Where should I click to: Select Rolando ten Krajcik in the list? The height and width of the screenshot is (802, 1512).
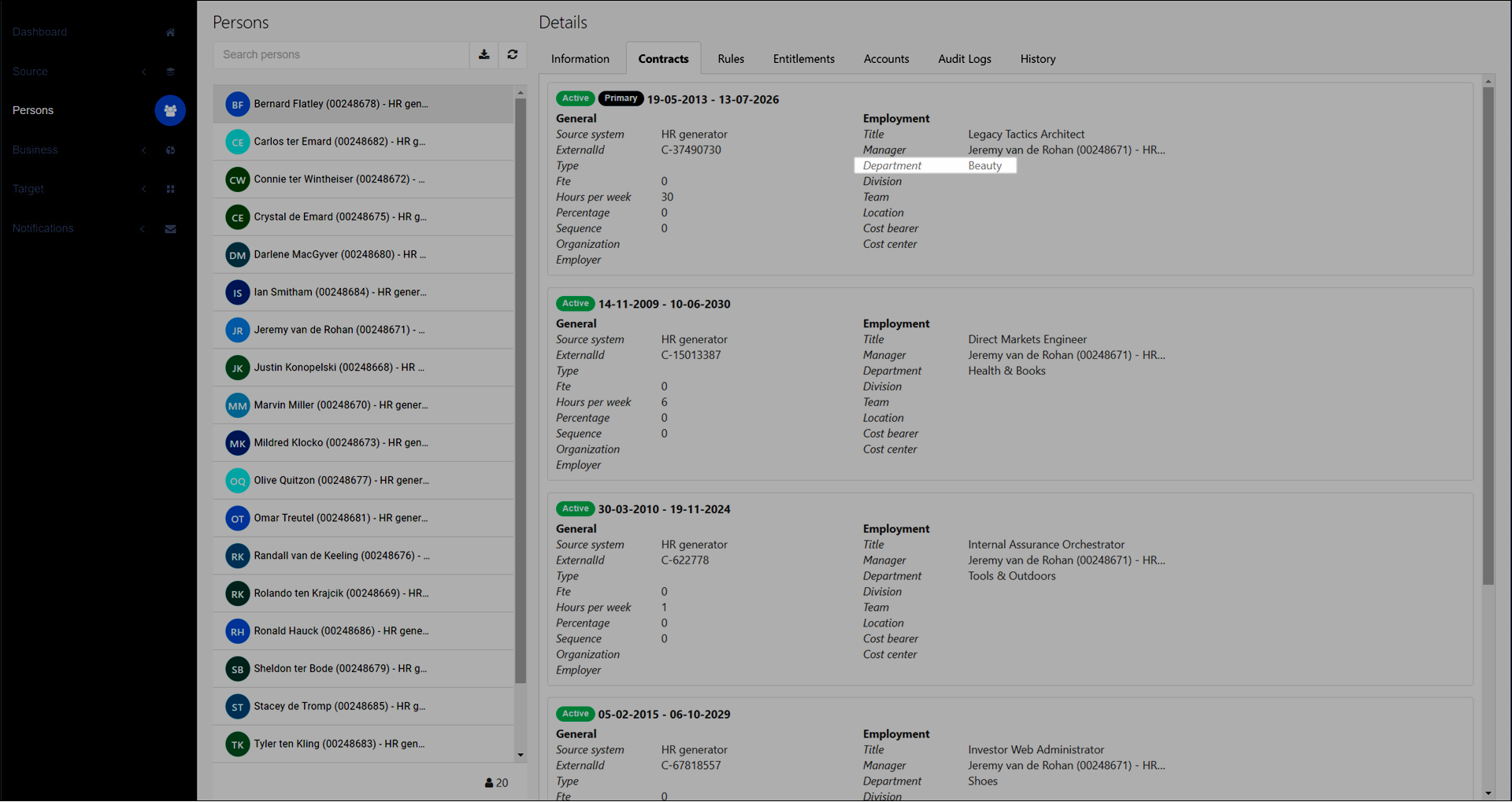pyautogui.click(x=363, y=593)
